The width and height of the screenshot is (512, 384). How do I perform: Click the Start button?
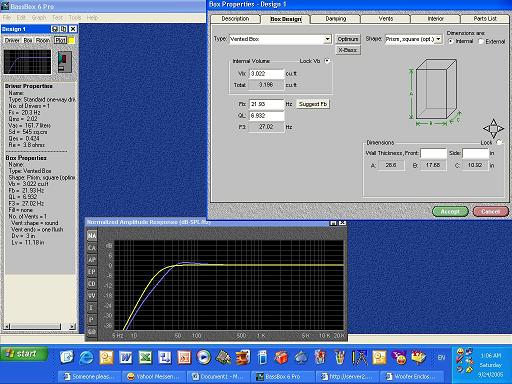24,354
